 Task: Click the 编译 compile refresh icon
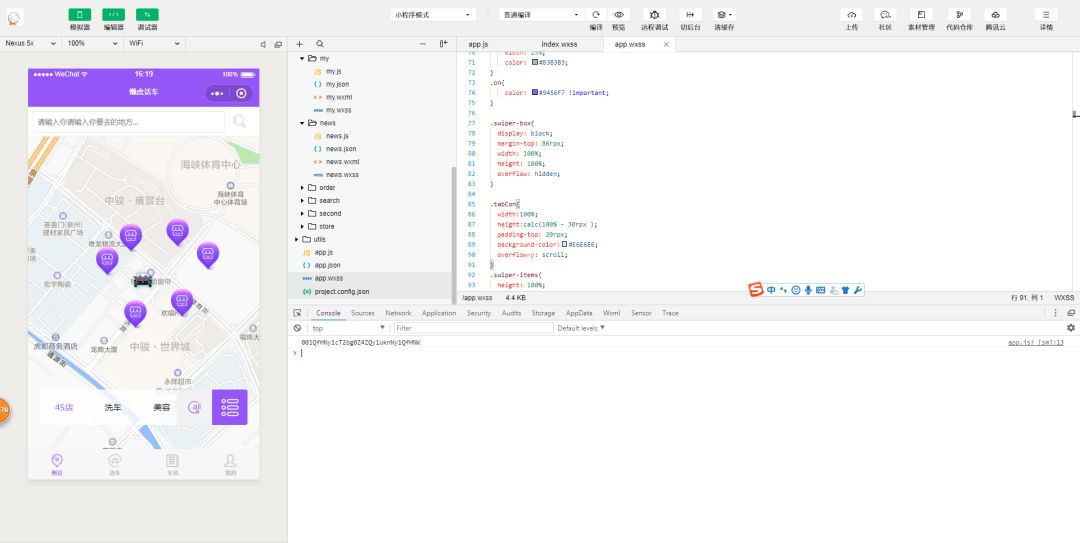click(x=596, y=14)
